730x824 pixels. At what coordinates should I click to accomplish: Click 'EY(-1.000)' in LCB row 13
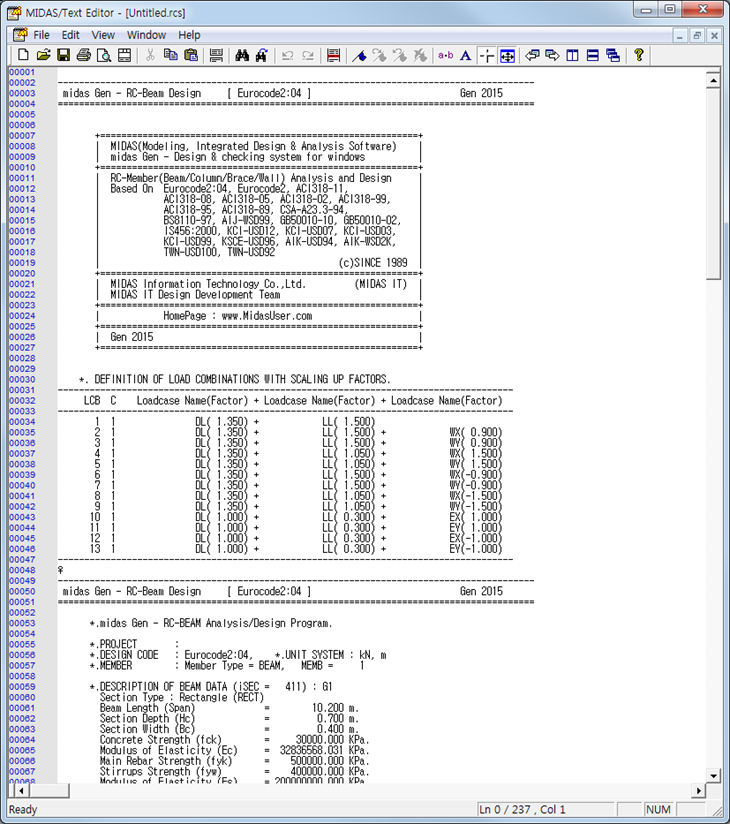(476, 549)
